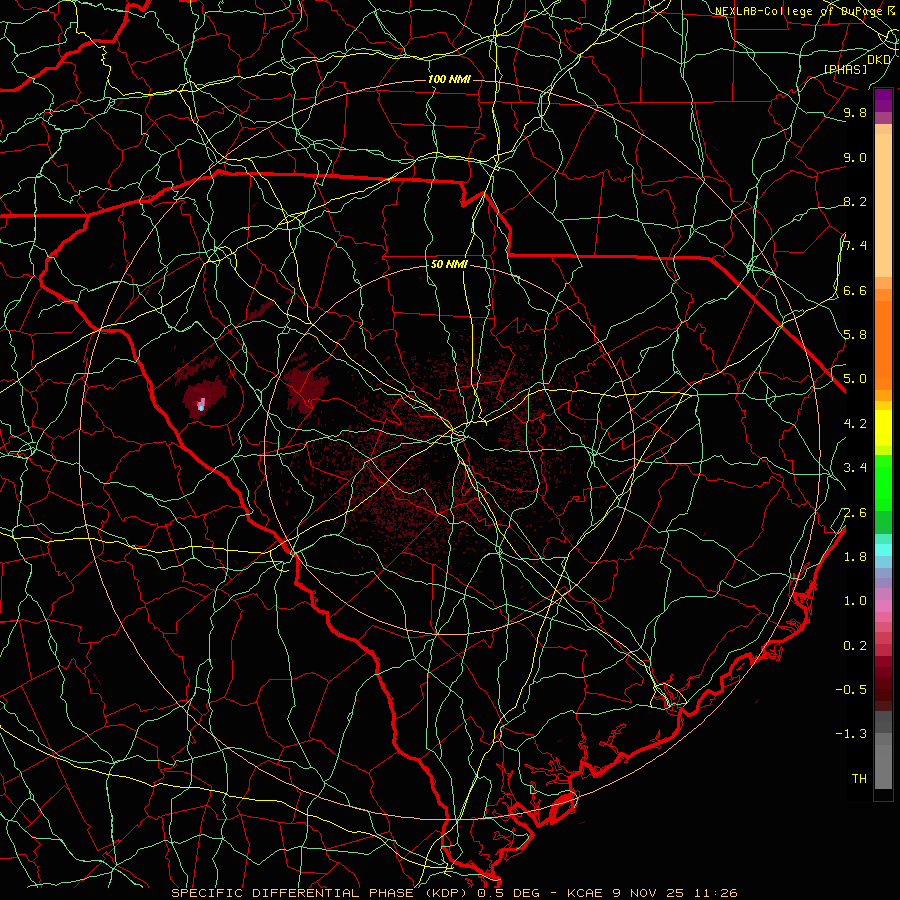Click the Specific Differential Phase caption at the bottom
This screenshot has height=900, width=900.
[455, 893]
